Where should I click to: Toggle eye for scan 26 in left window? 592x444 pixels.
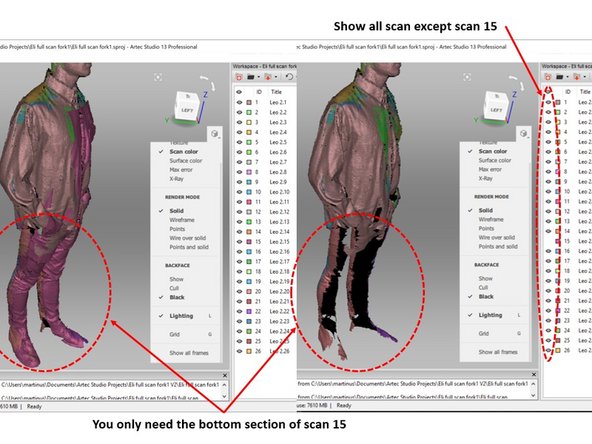[x=239, y=351]
